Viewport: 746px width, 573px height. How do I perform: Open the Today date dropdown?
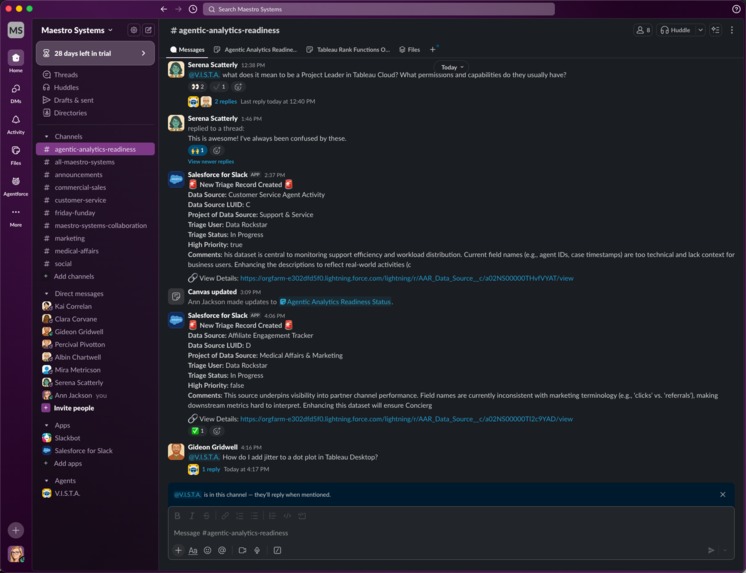click(452, 67)
